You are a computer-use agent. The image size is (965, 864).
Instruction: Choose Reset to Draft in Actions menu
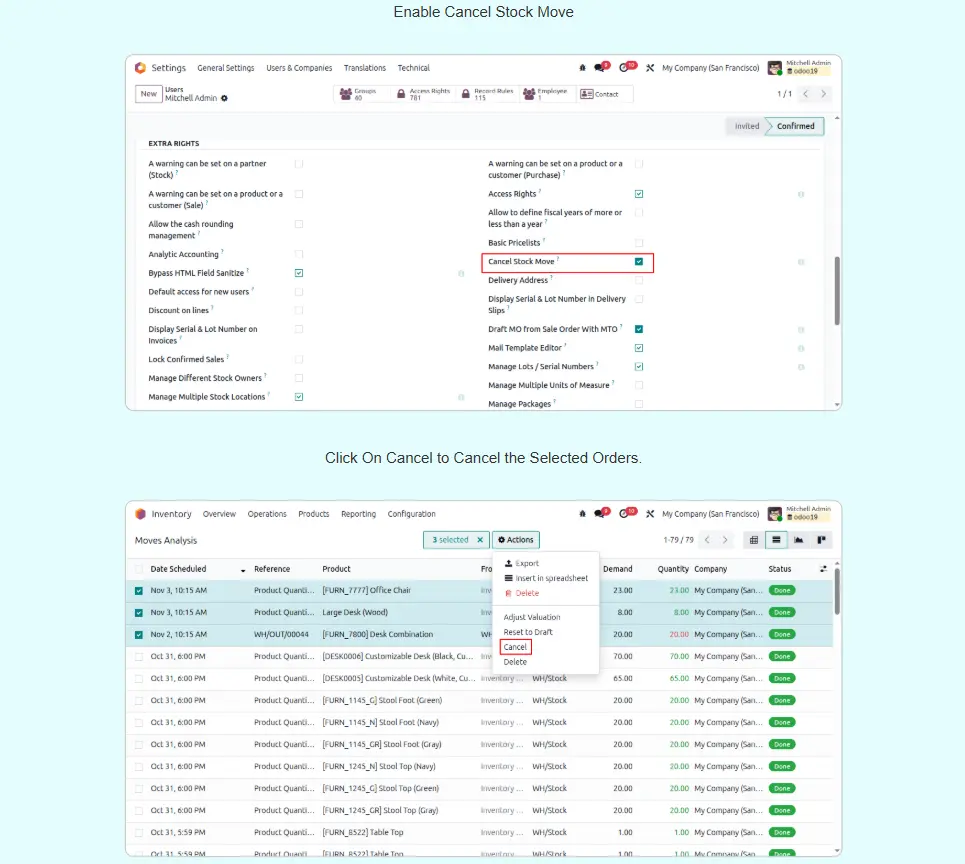528,632
